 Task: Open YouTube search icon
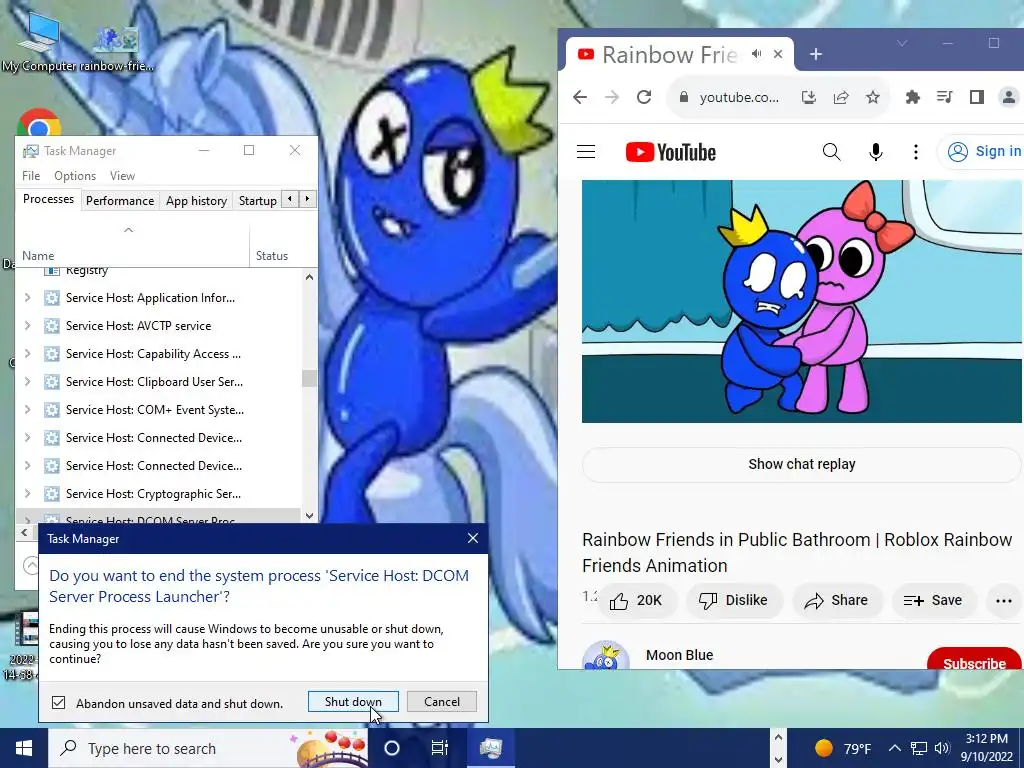[831, 152]
